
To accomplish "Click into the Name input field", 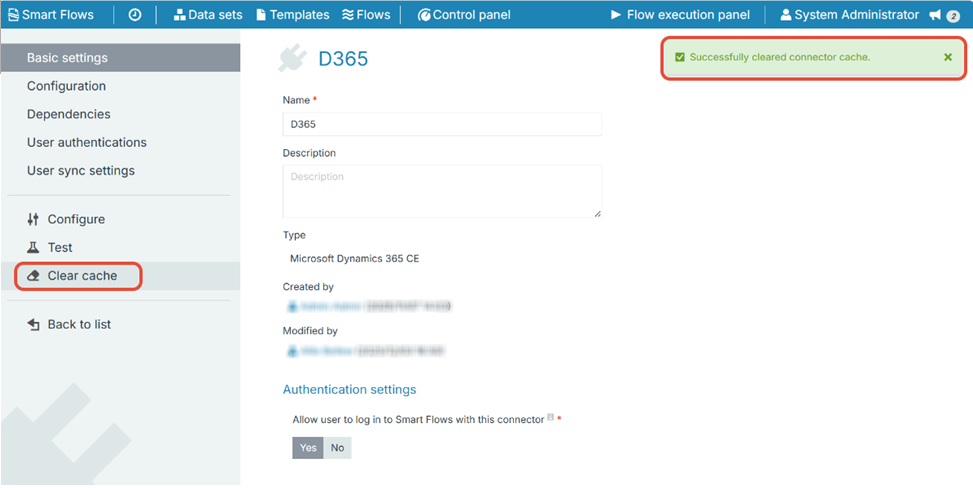I will [x=442, y=124].
